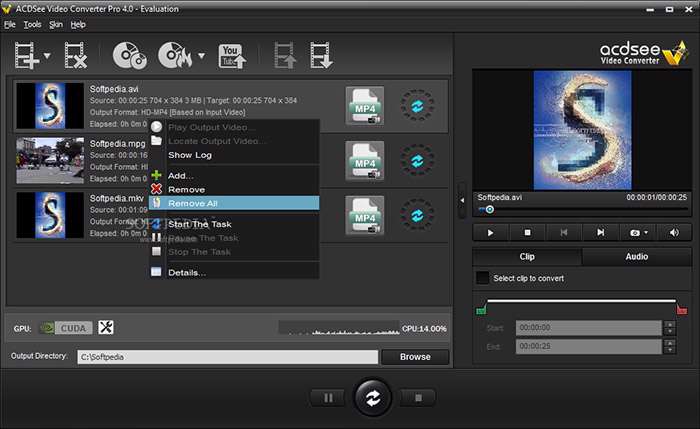This screenshot has height=429, width=700.
Task: Switch to the Audio tab
Action: click(x=636, y=256)
